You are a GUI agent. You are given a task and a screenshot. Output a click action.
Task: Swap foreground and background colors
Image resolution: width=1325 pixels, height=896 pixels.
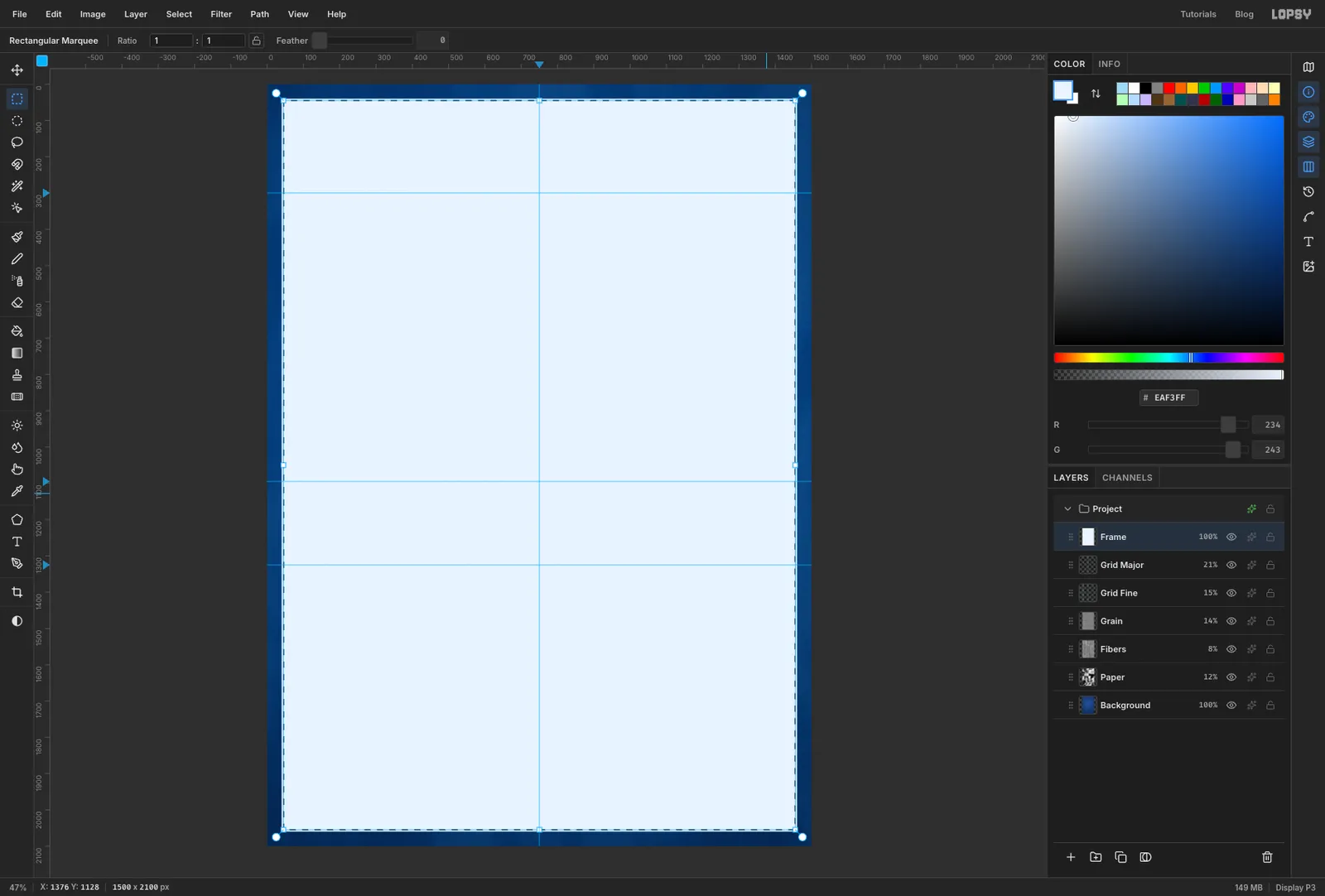pyautogui.click(x=1096, y=94)
